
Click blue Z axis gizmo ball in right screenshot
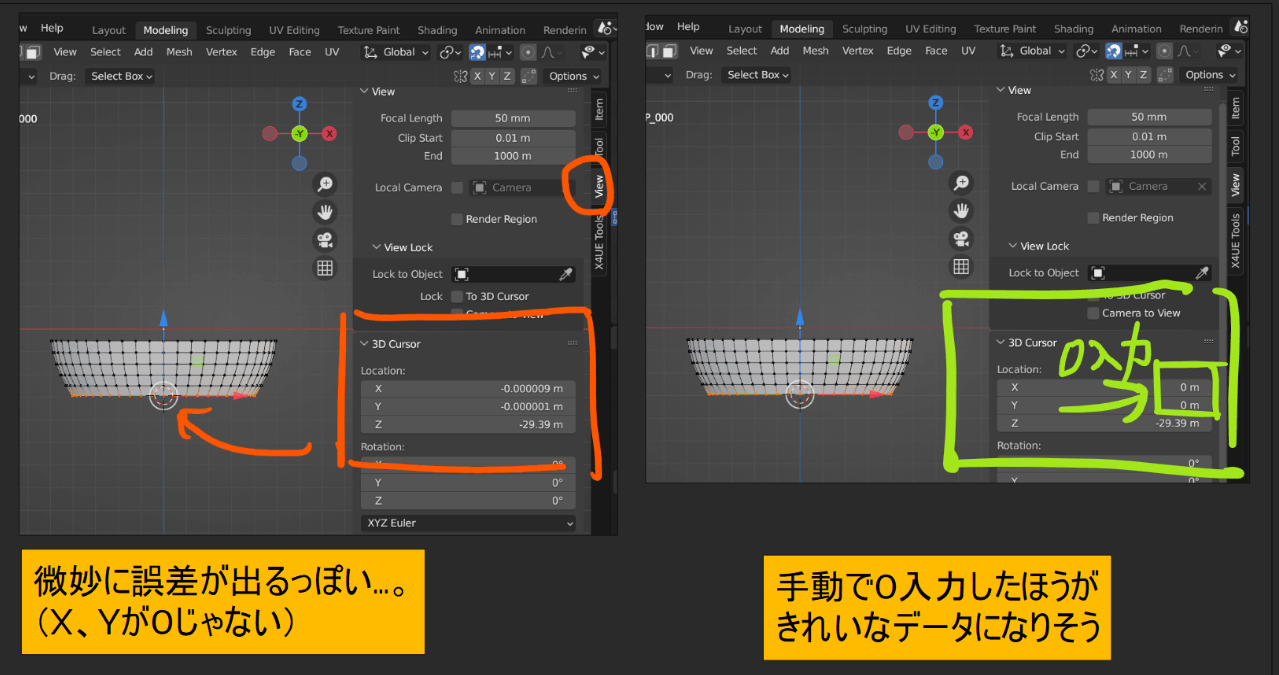[x=935, y=103]
